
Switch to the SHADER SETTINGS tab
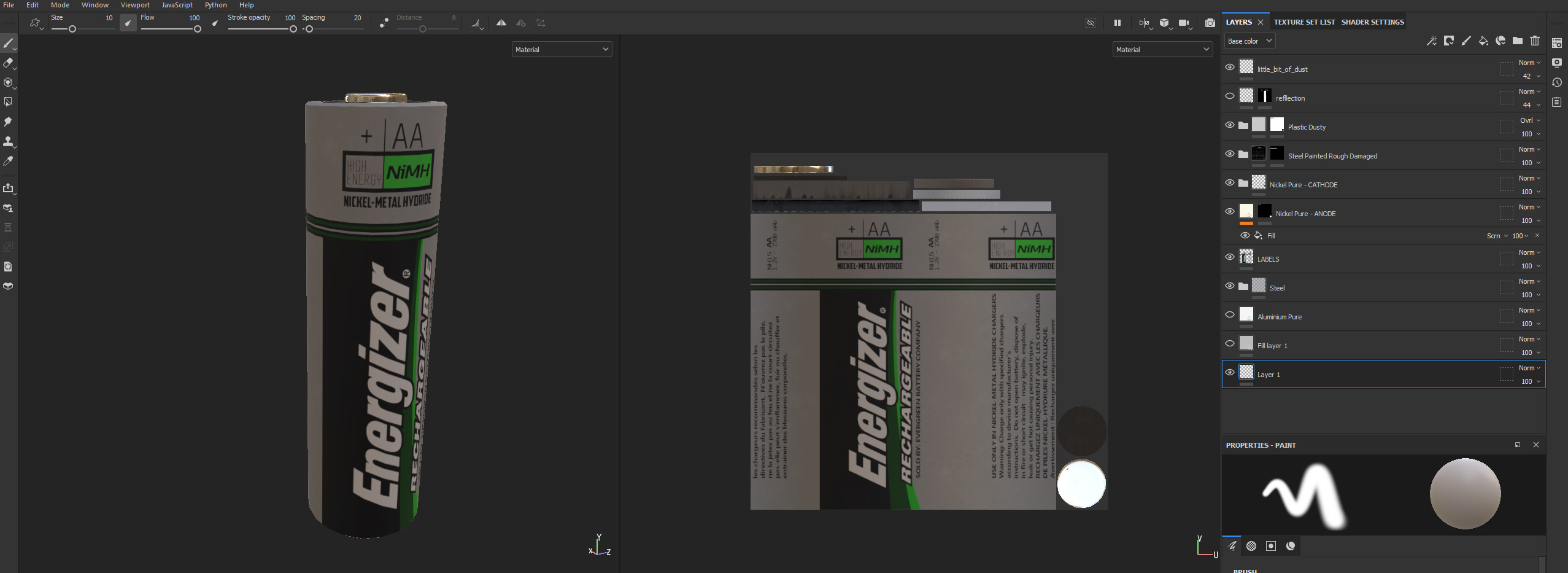(1372, 22)
